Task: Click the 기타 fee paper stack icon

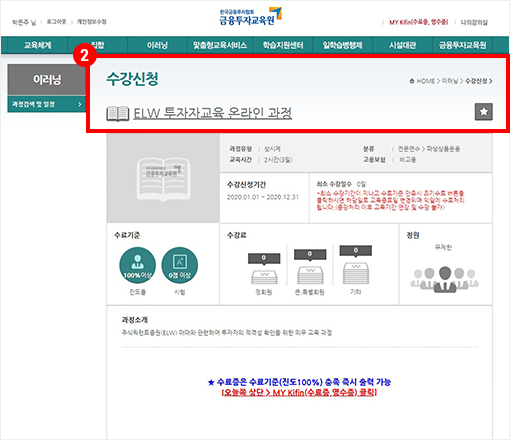Action: tap(356, 273)
